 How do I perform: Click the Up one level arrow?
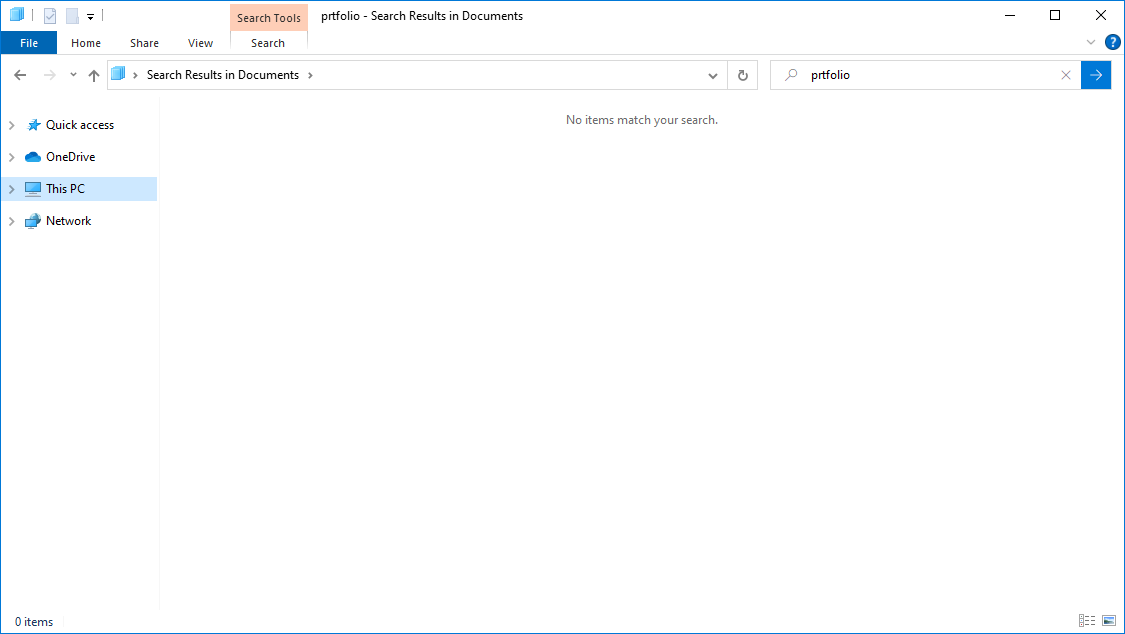94,75
